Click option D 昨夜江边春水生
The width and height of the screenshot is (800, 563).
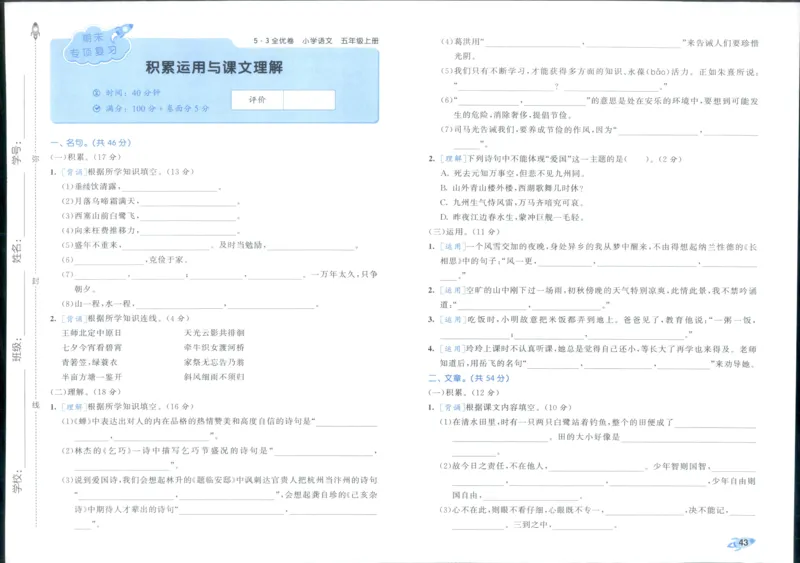pyautogui.click(x=512, y=217)
